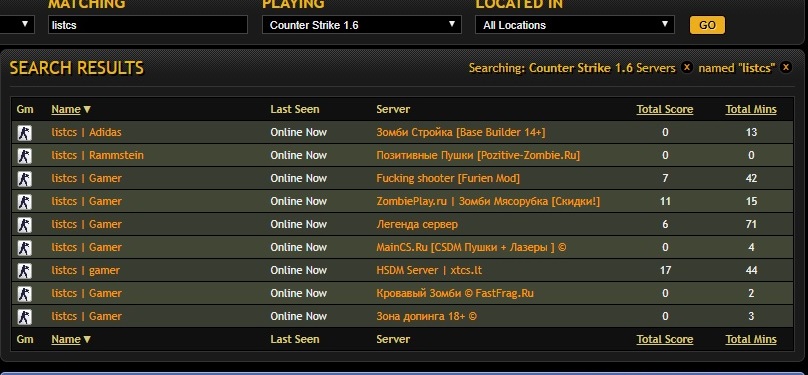Open listcs | Gamer on Зона допинга row

[x=87, y=316]
